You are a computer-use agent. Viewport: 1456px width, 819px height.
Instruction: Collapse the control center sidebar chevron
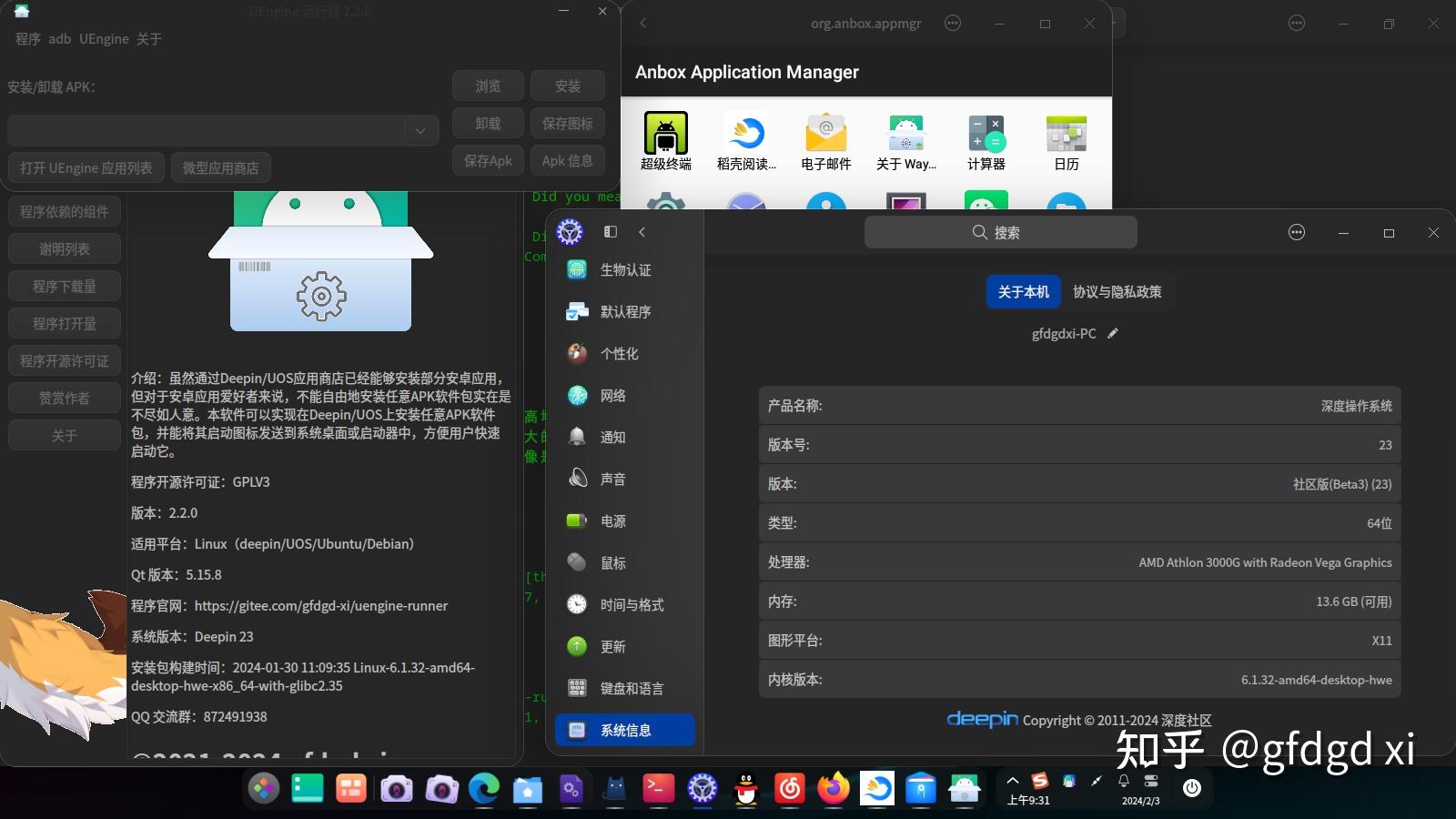coord(642,232)
